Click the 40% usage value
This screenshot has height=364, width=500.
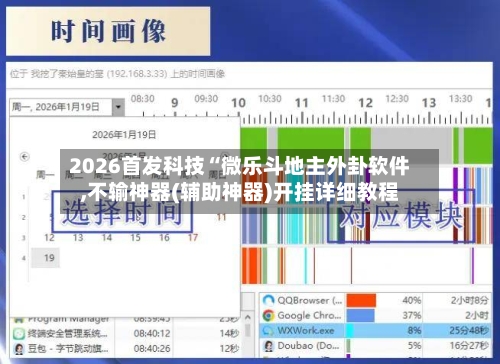pyautogui.click(x=412, y=300)
